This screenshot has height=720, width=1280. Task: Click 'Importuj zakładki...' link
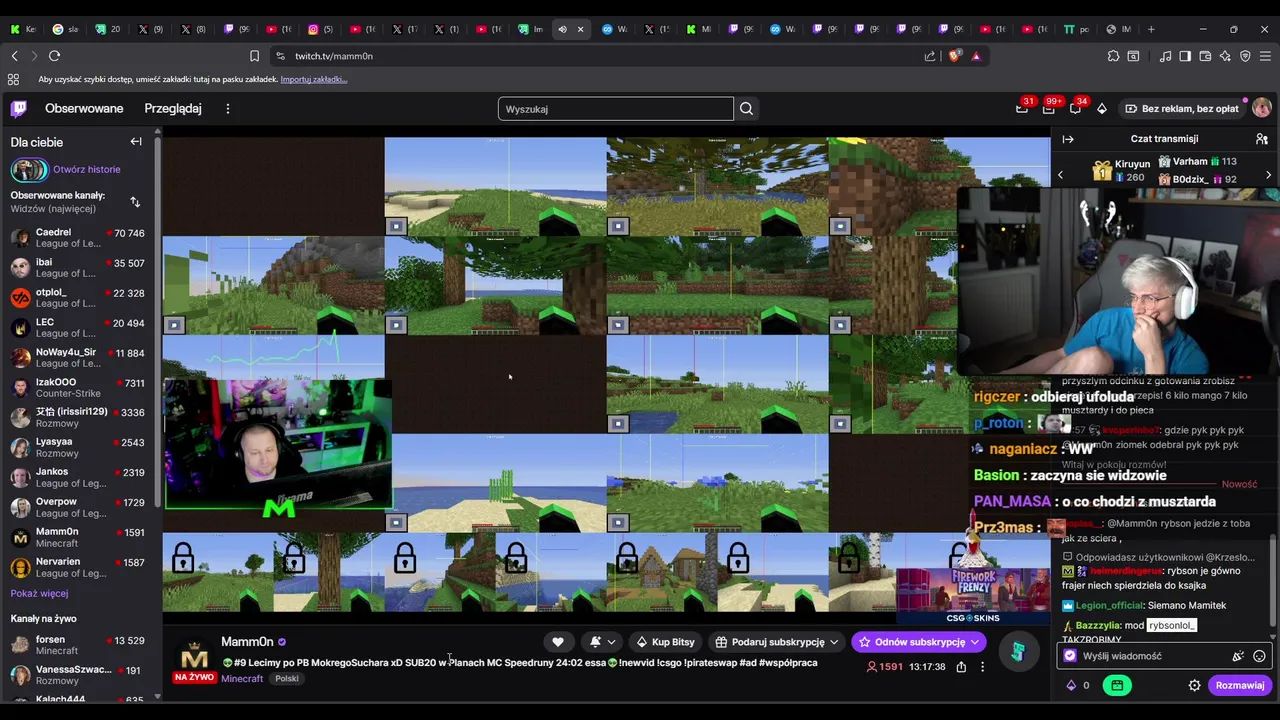tap(314, 79)
